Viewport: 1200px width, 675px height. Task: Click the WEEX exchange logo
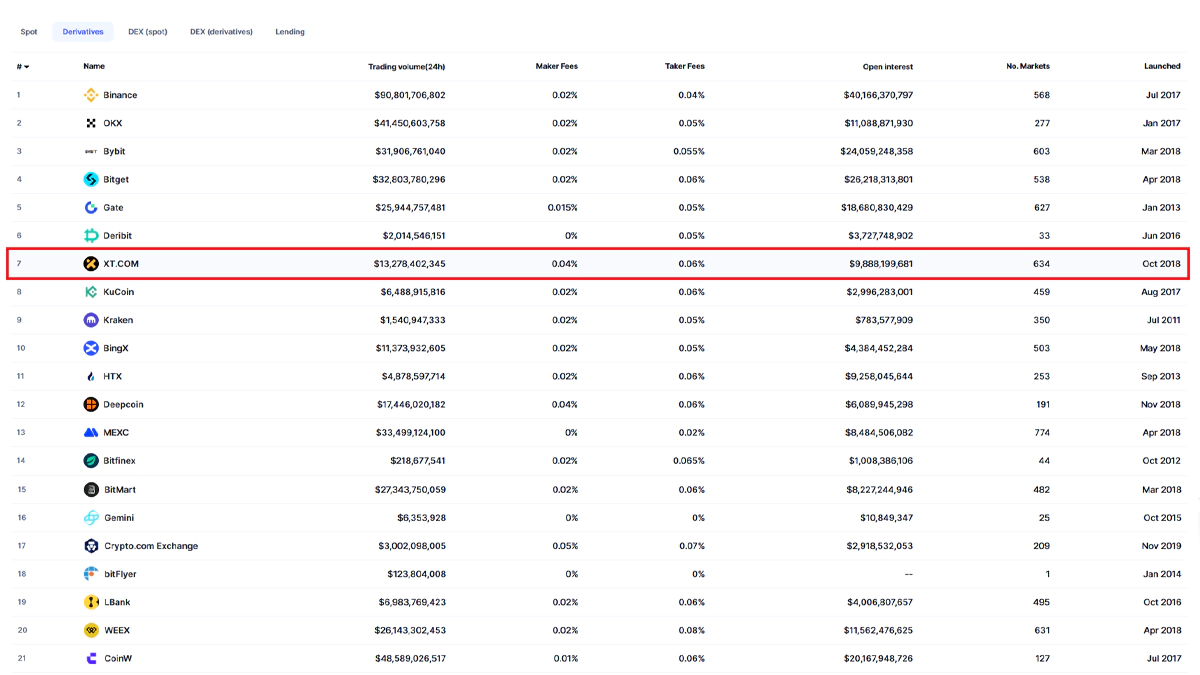click(x=91, y=630)
